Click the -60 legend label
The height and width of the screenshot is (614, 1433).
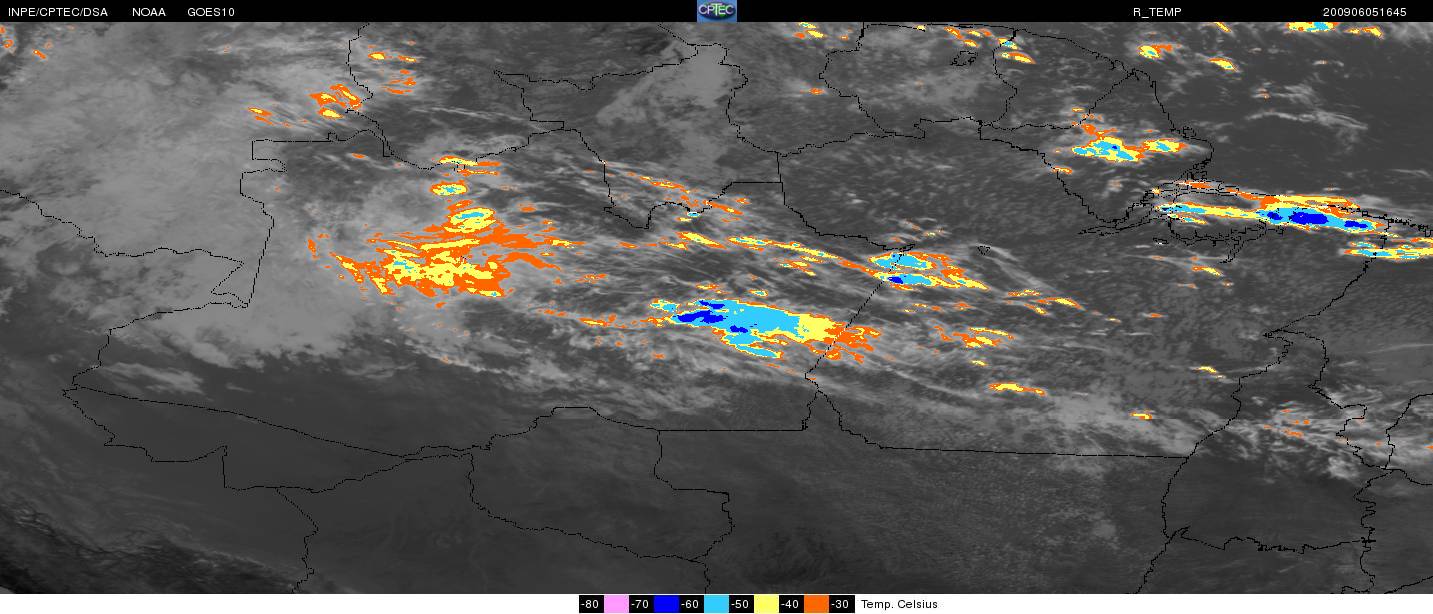(691, 604)
